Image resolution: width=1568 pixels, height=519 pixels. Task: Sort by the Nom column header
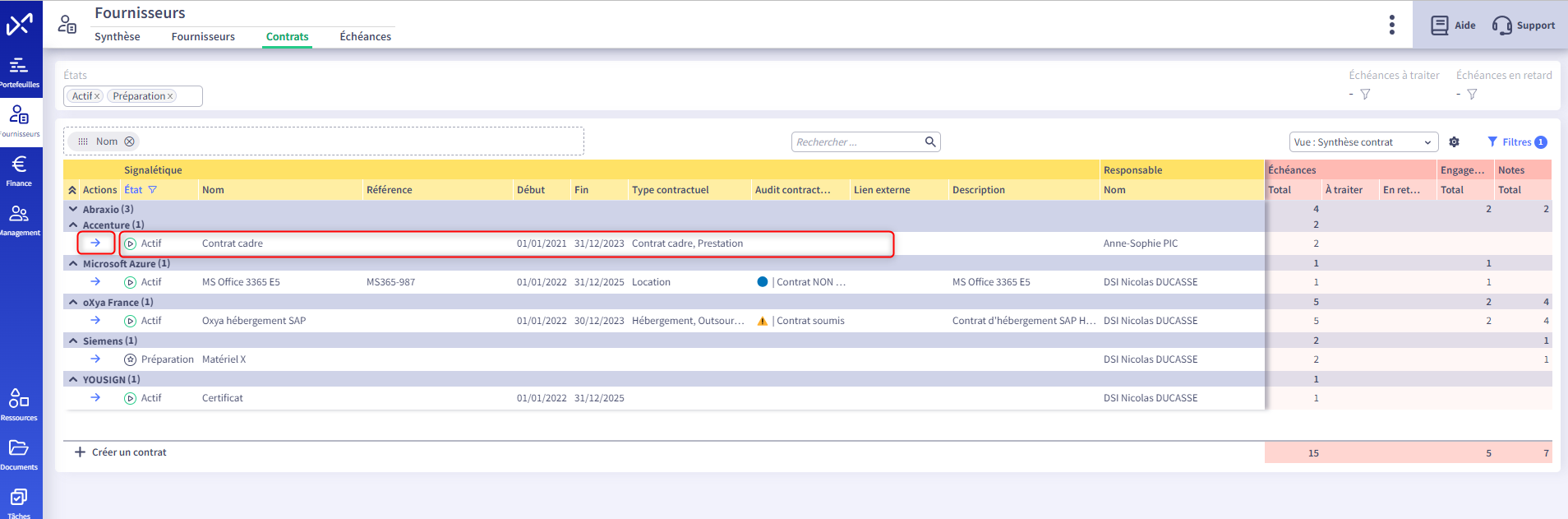[x=213, y=190]
